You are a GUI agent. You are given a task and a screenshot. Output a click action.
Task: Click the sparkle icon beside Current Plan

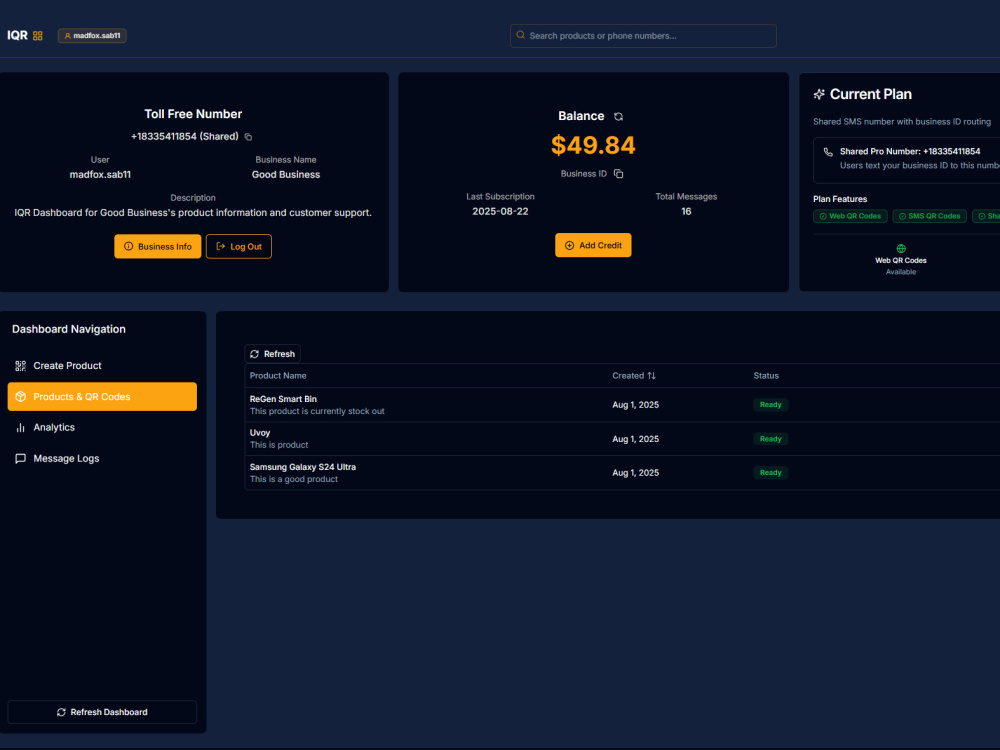[819, 94]
